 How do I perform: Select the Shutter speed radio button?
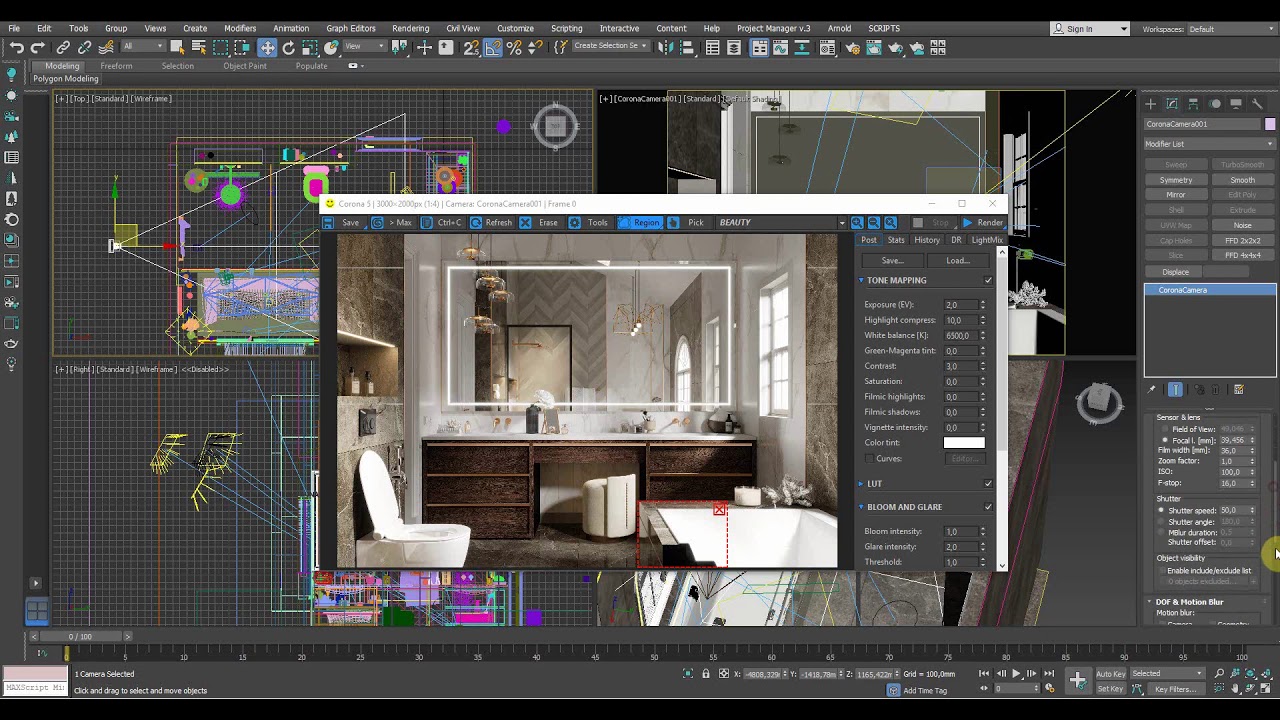tap(1161, 510)
